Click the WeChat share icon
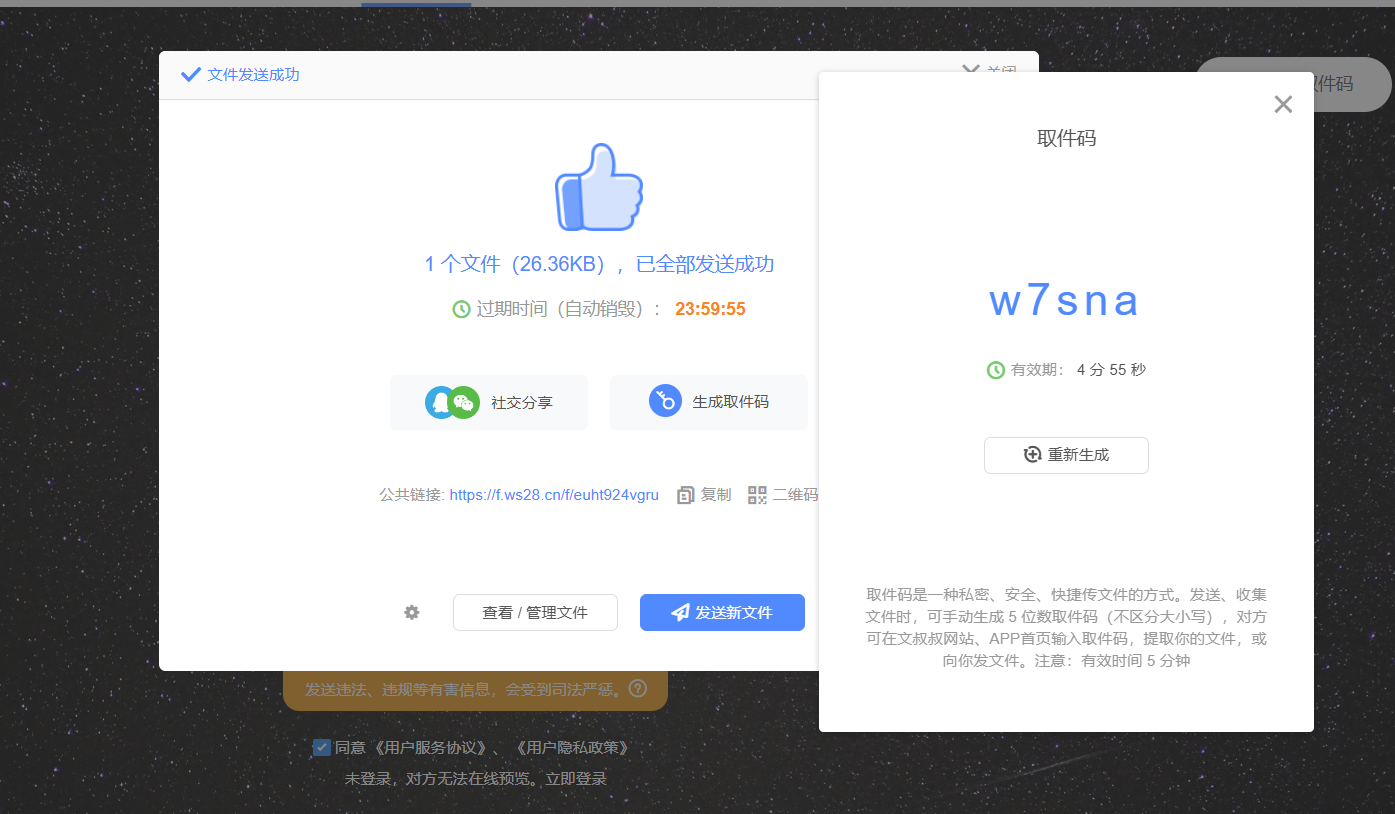The height and width of the screenshot is (814, 1395). click(x=463, y=402)
